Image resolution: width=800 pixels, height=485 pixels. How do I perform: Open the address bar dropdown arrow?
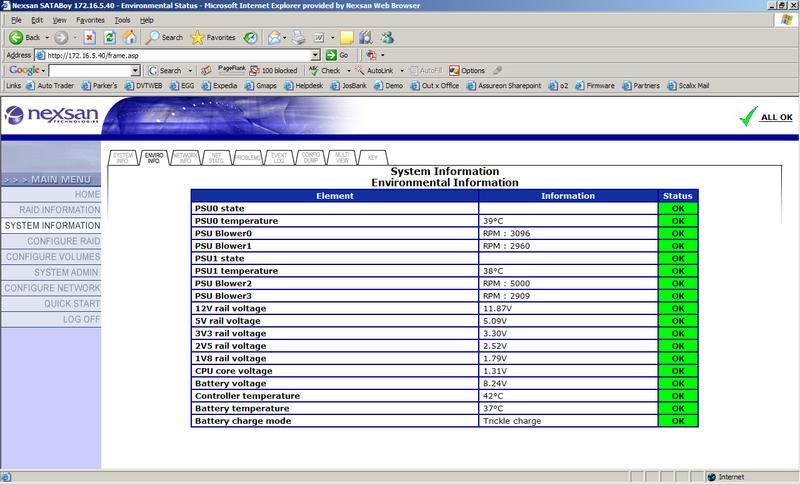pyautogui.click(x=315, y=55)
